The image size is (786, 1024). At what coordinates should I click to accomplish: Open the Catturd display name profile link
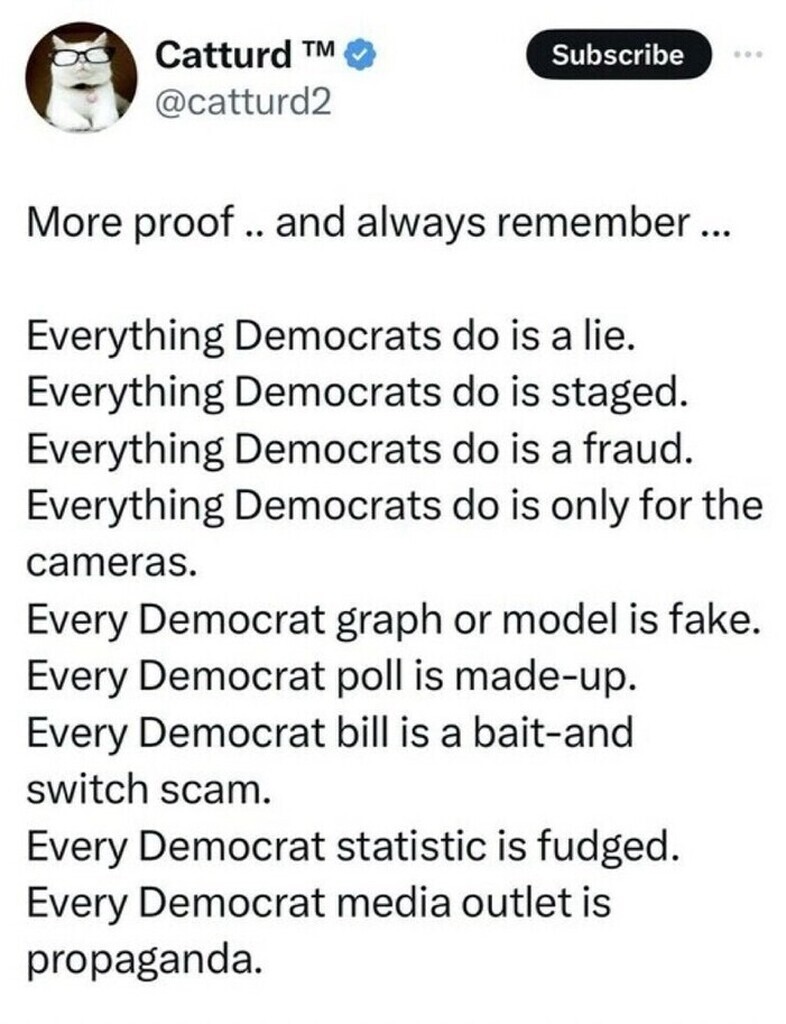(224, 56)
